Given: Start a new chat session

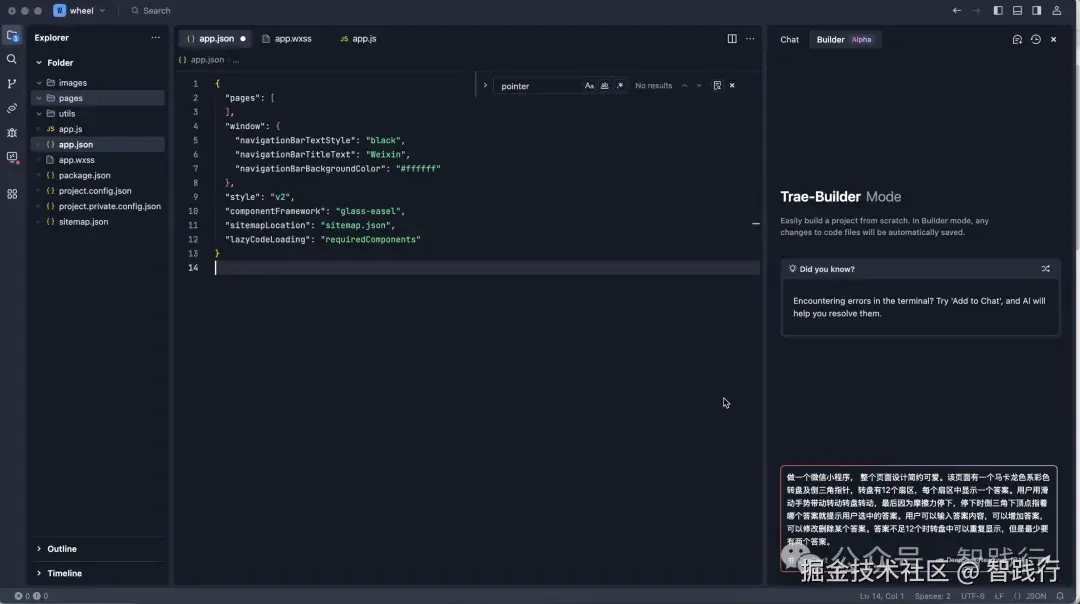Looking at the screenshot, I should point(1017,39).
